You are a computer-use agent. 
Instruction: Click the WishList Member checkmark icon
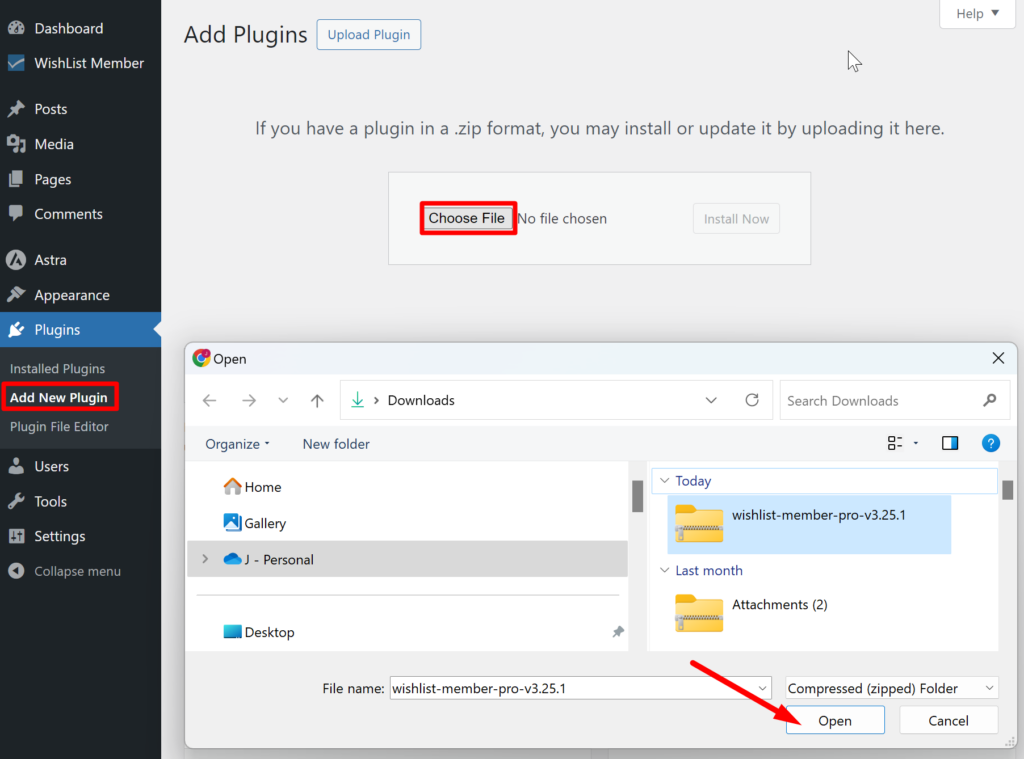pyautogui.click(x=16, y=63)
